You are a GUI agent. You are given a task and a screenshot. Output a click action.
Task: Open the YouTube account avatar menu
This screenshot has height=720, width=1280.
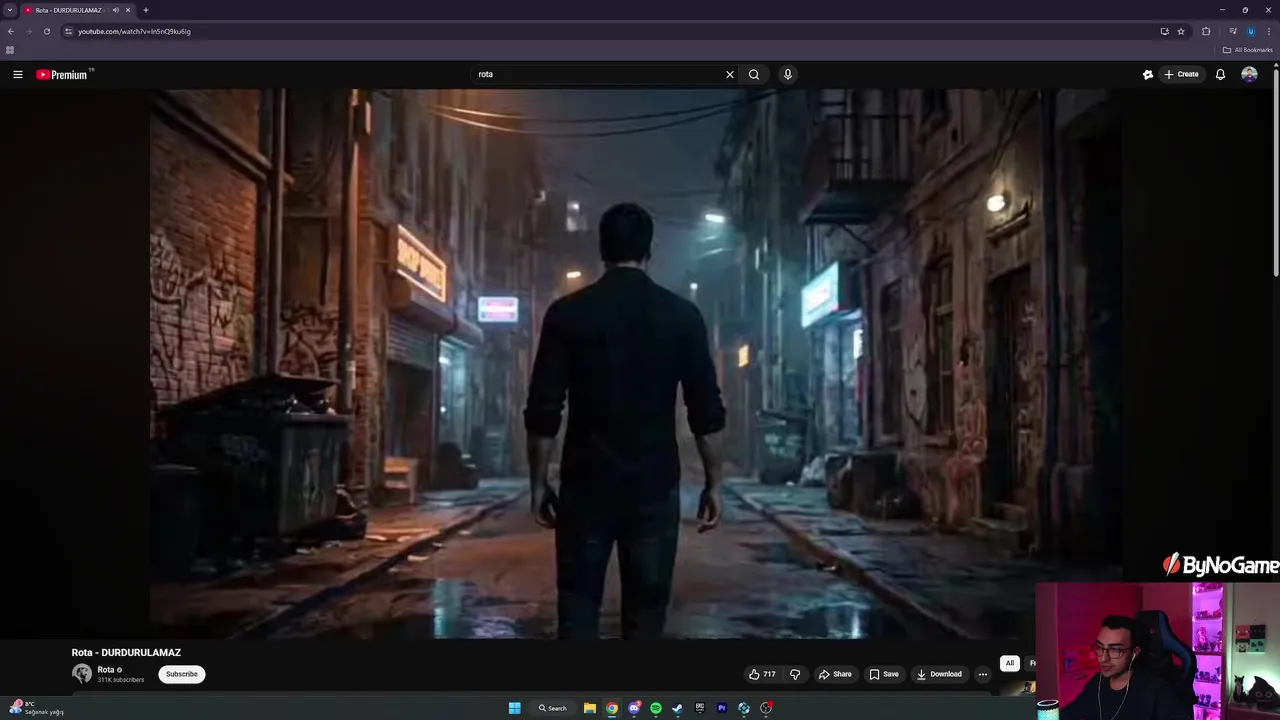pyautogui.click(x=1250, y=74)
